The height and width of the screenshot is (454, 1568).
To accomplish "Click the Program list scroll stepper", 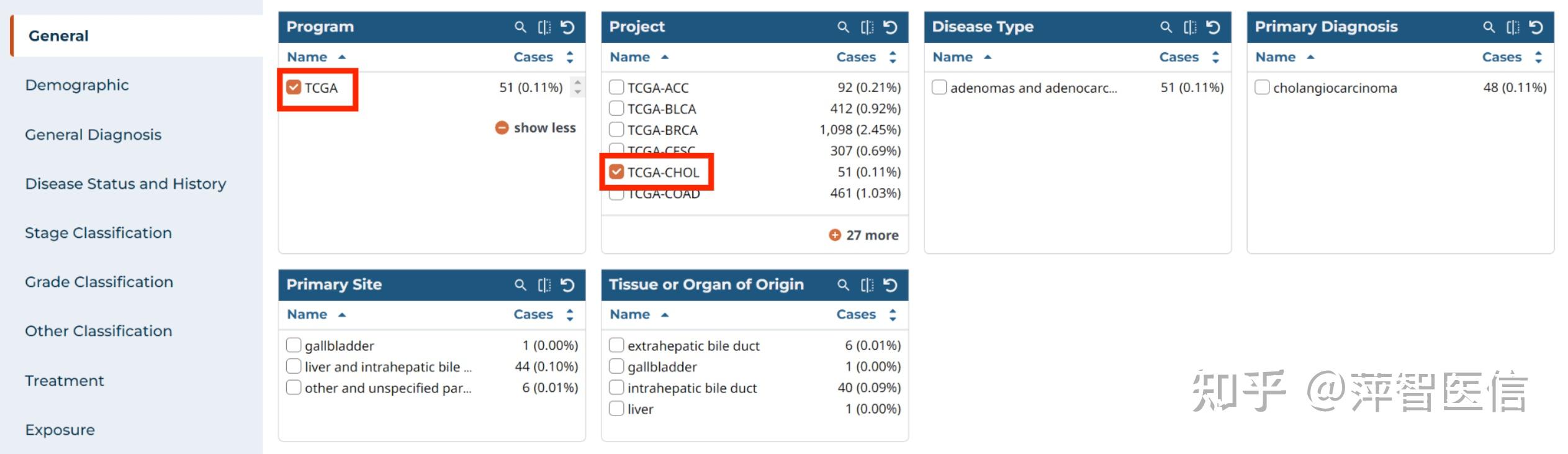I will coord(578,87).
